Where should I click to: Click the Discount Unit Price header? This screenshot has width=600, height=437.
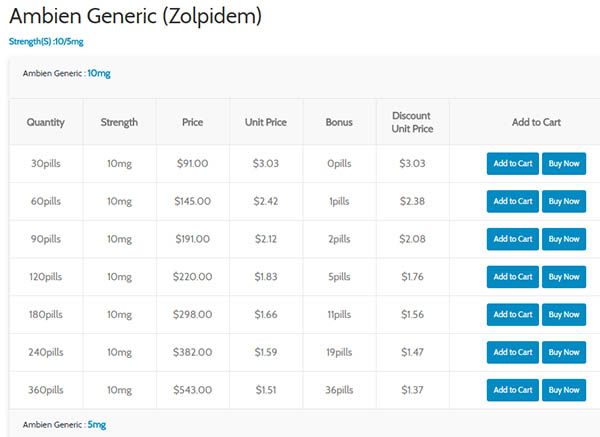coord(412,122)
